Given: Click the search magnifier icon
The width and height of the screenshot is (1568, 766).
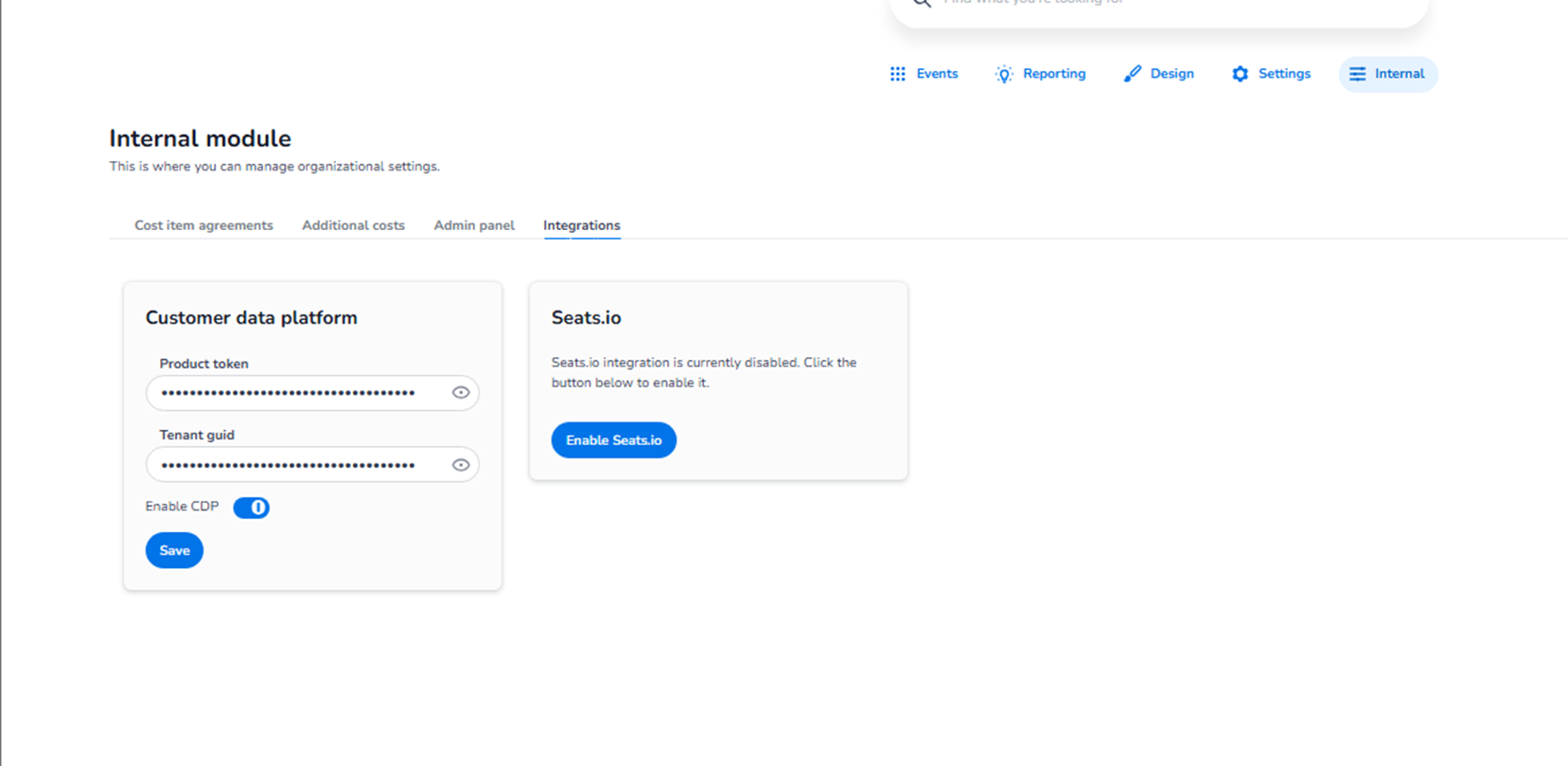Looking at the screenshot, I should (x=922, y=3).
